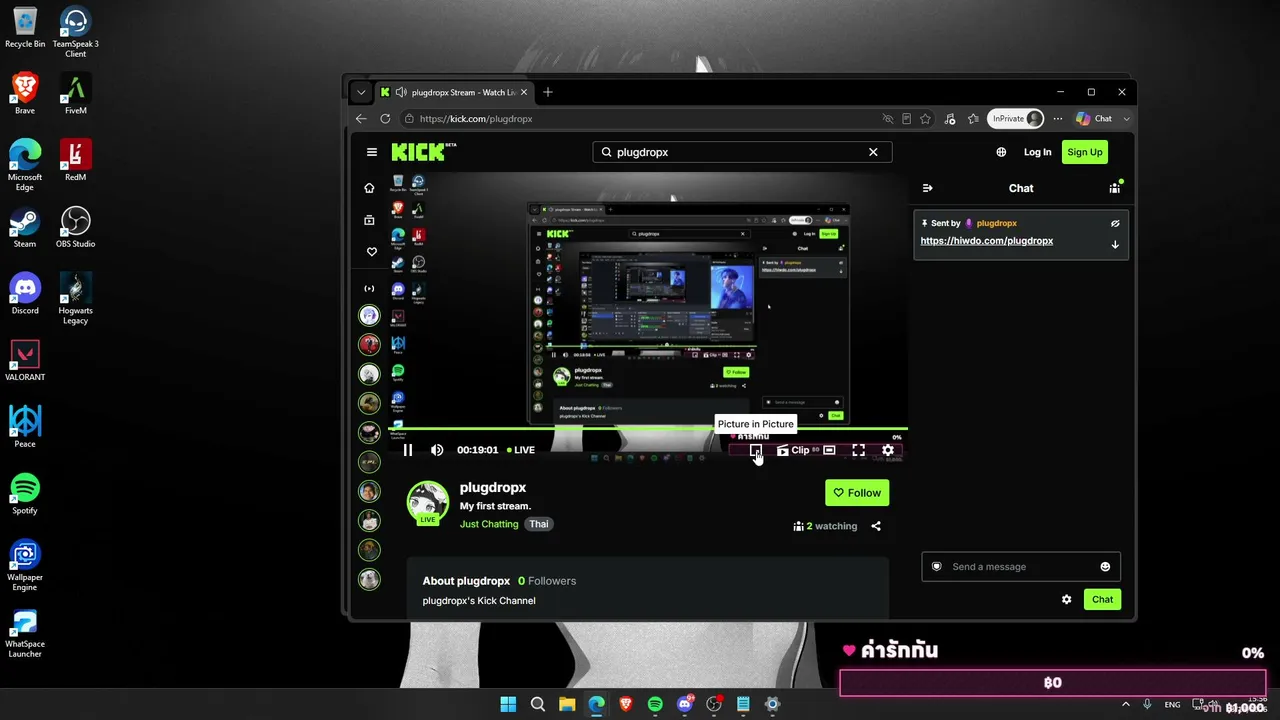
Task: Open Windows taskbar search
Action: tap(538, 704)
